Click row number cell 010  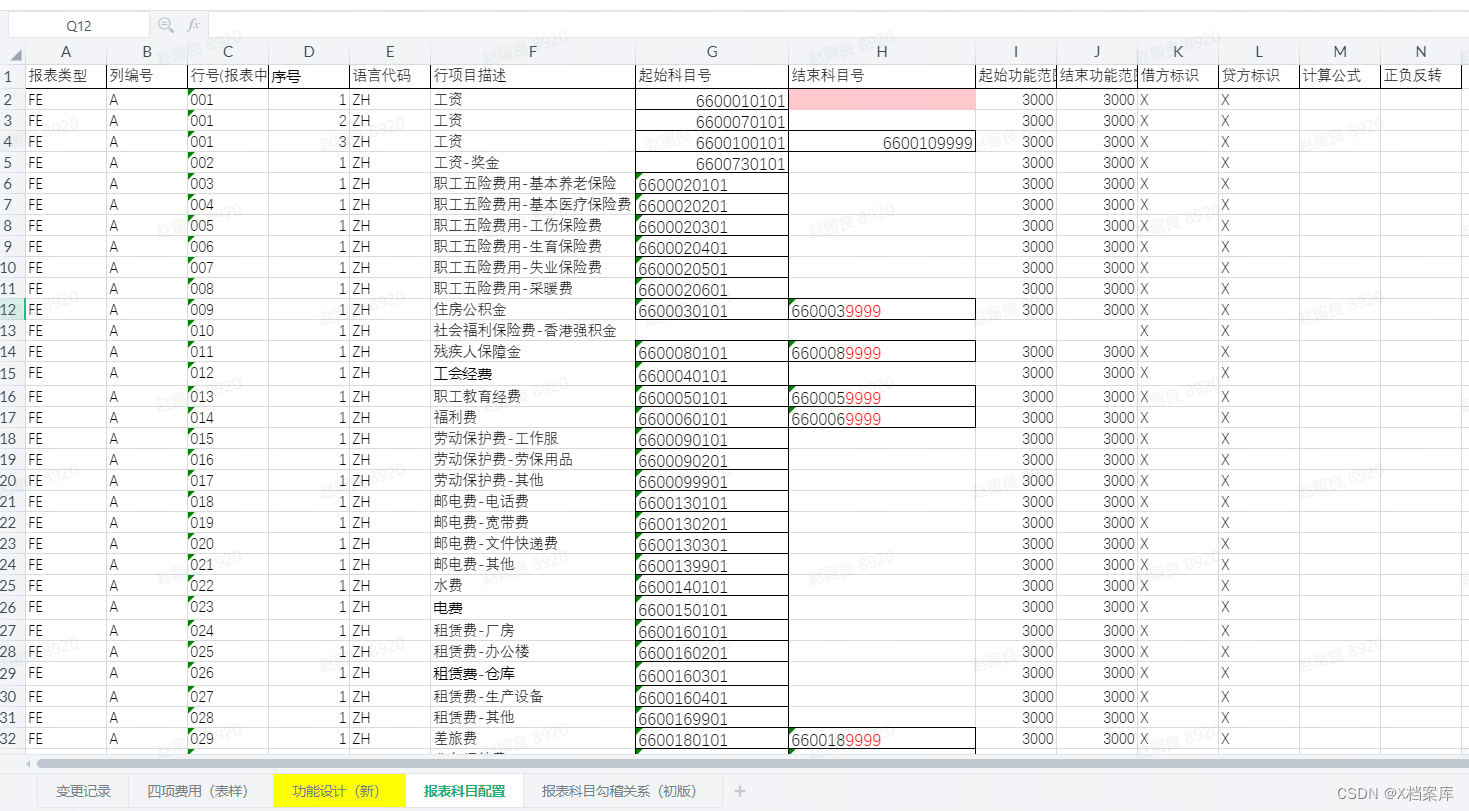(228, 330)
